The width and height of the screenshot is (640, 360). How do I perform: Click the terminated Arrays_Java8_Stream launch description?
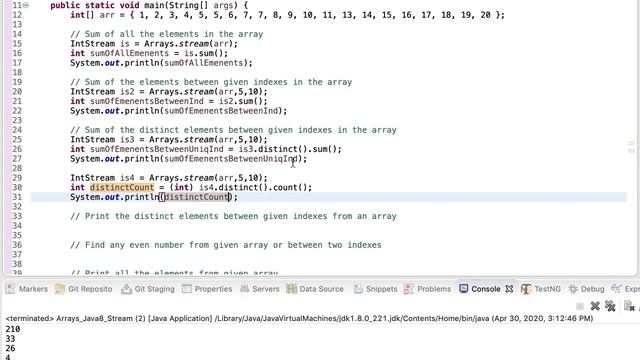tap(299, 318)
